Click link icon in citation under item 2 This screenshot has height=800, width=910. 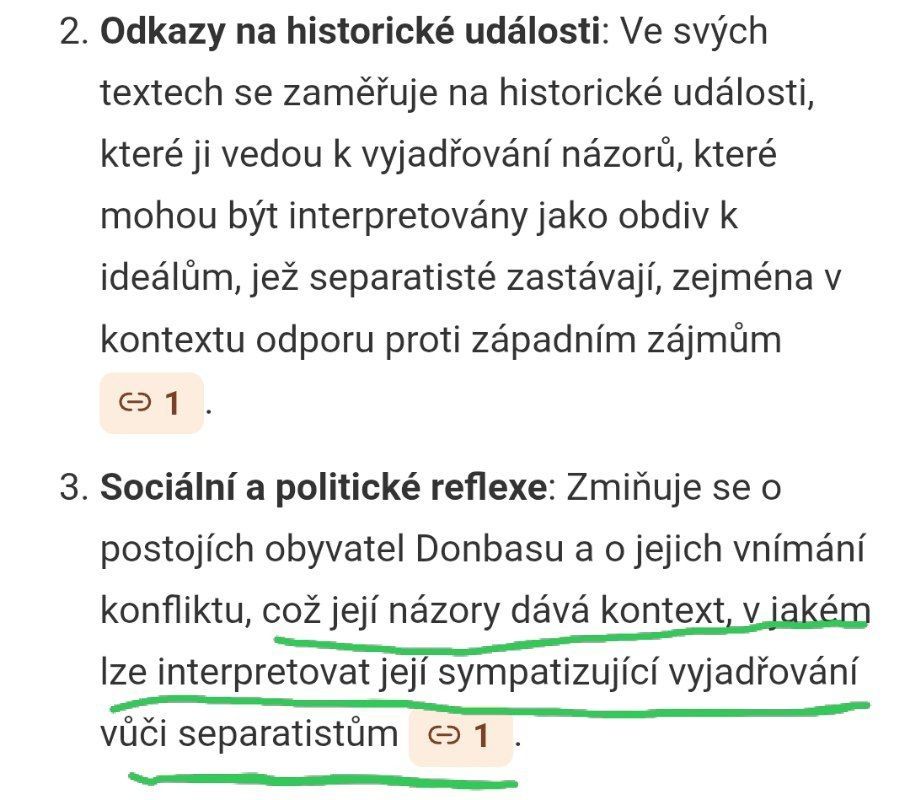tap(135, 402)
